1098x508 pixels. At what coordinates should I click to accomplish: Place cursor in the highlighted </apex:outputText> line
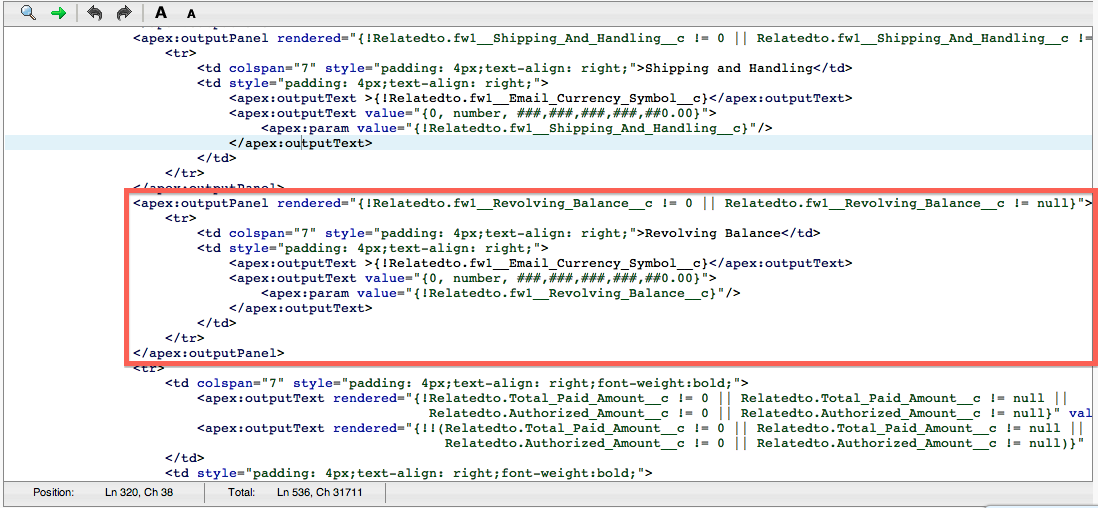301,143
